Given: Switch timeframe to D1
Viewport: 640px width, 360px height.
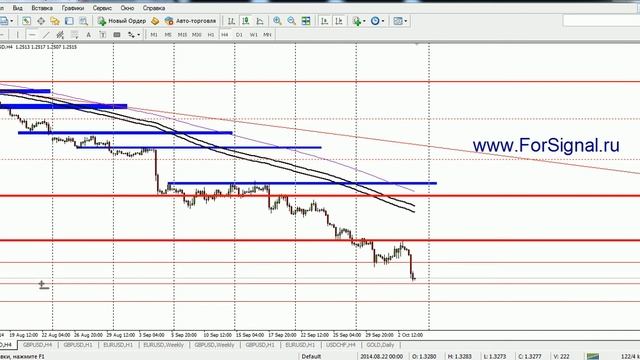Looking at the screenshot, I should (x=239, y=35).
